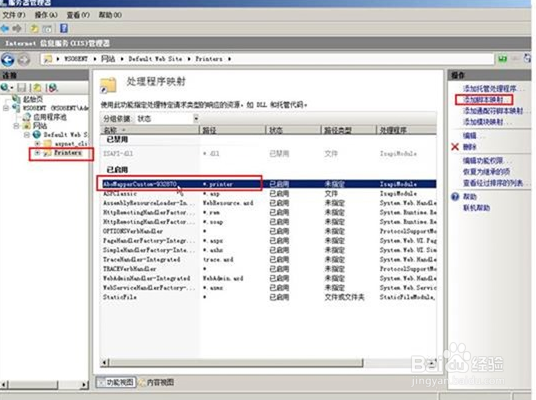Sort by the 名称 name column header
This screenshot has height=400, width=536.
click(149, 130)
